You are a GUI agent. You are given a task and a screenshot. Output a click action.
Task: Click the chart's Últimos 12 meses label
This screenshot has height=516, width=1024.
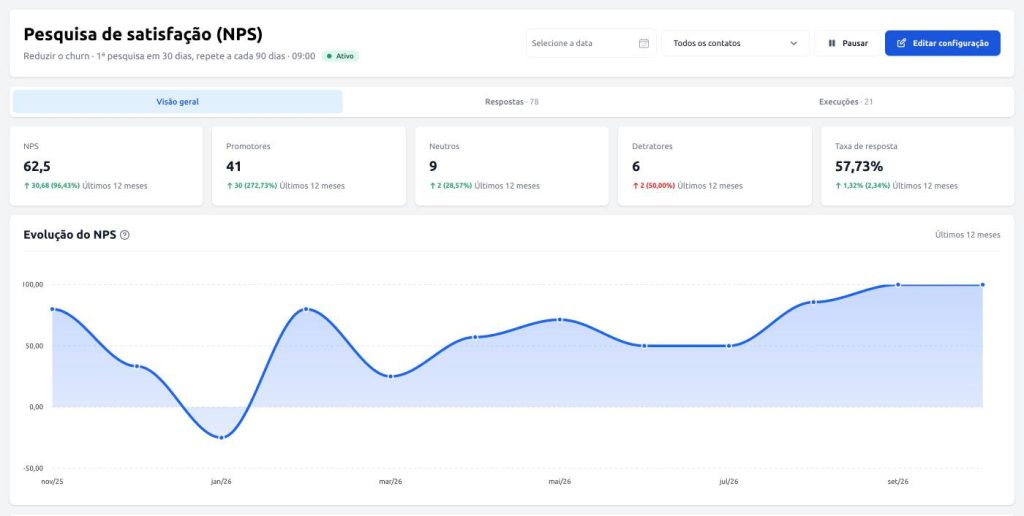point(967,235)
